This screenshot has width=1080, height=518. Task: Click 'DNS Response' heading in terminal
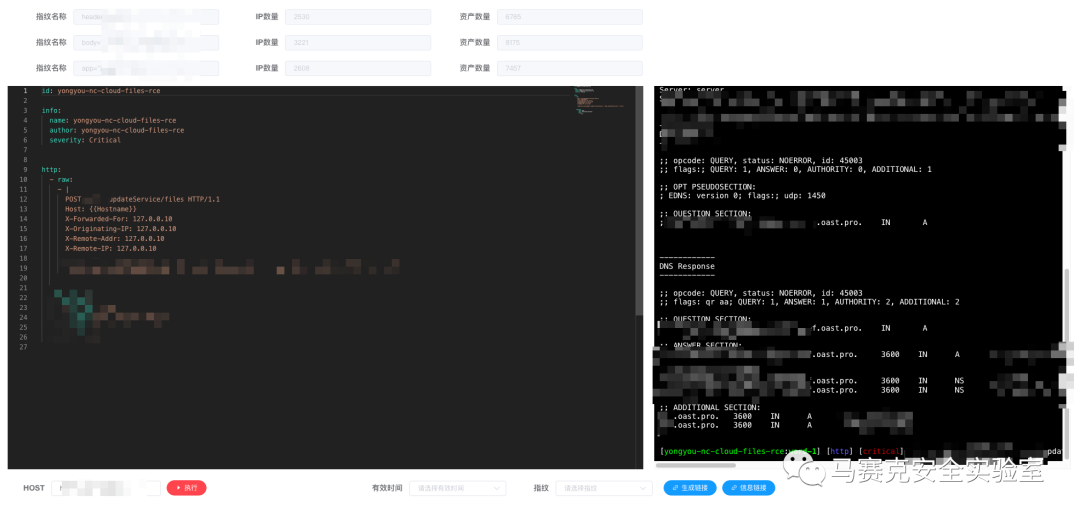click(687, 266)
